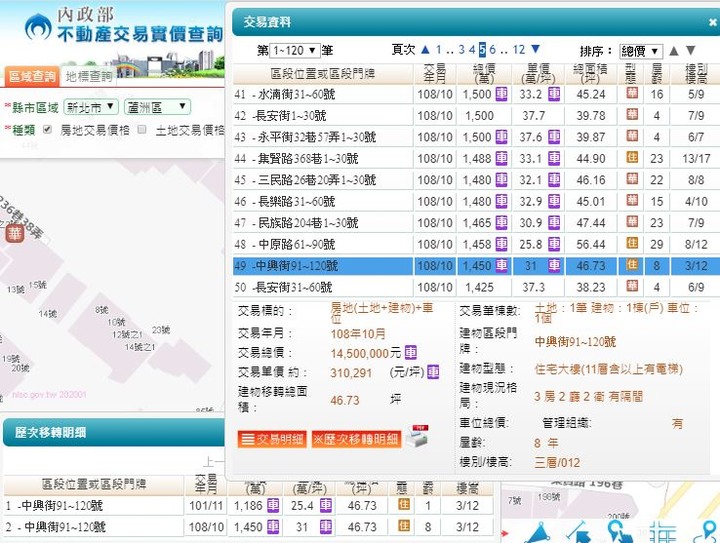Click 華 map marker on the map
The height and width of the screenshot is (543, 720).
click(x=15, y=234)
